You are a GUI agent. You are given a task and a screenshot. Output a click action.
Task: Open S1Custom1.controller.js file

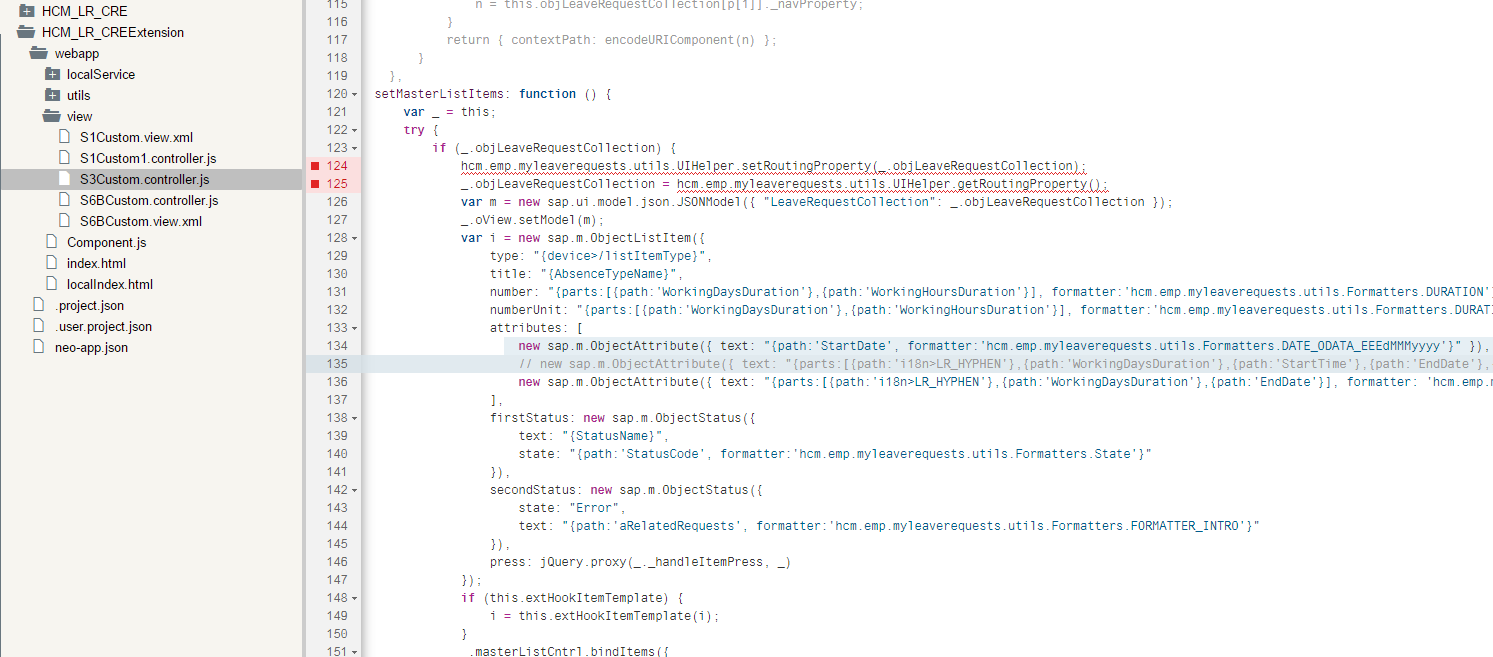click(148, 158)
